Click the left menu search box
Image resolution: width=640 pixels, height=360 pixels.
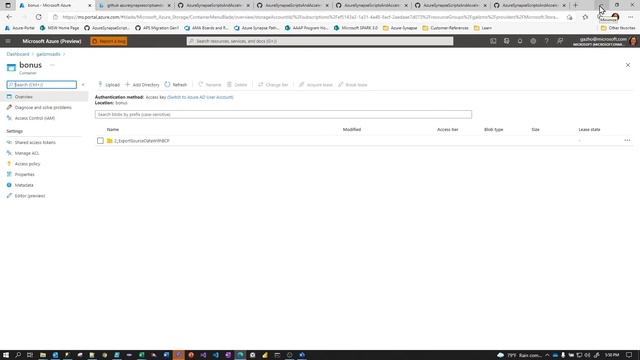pos(42,84)
